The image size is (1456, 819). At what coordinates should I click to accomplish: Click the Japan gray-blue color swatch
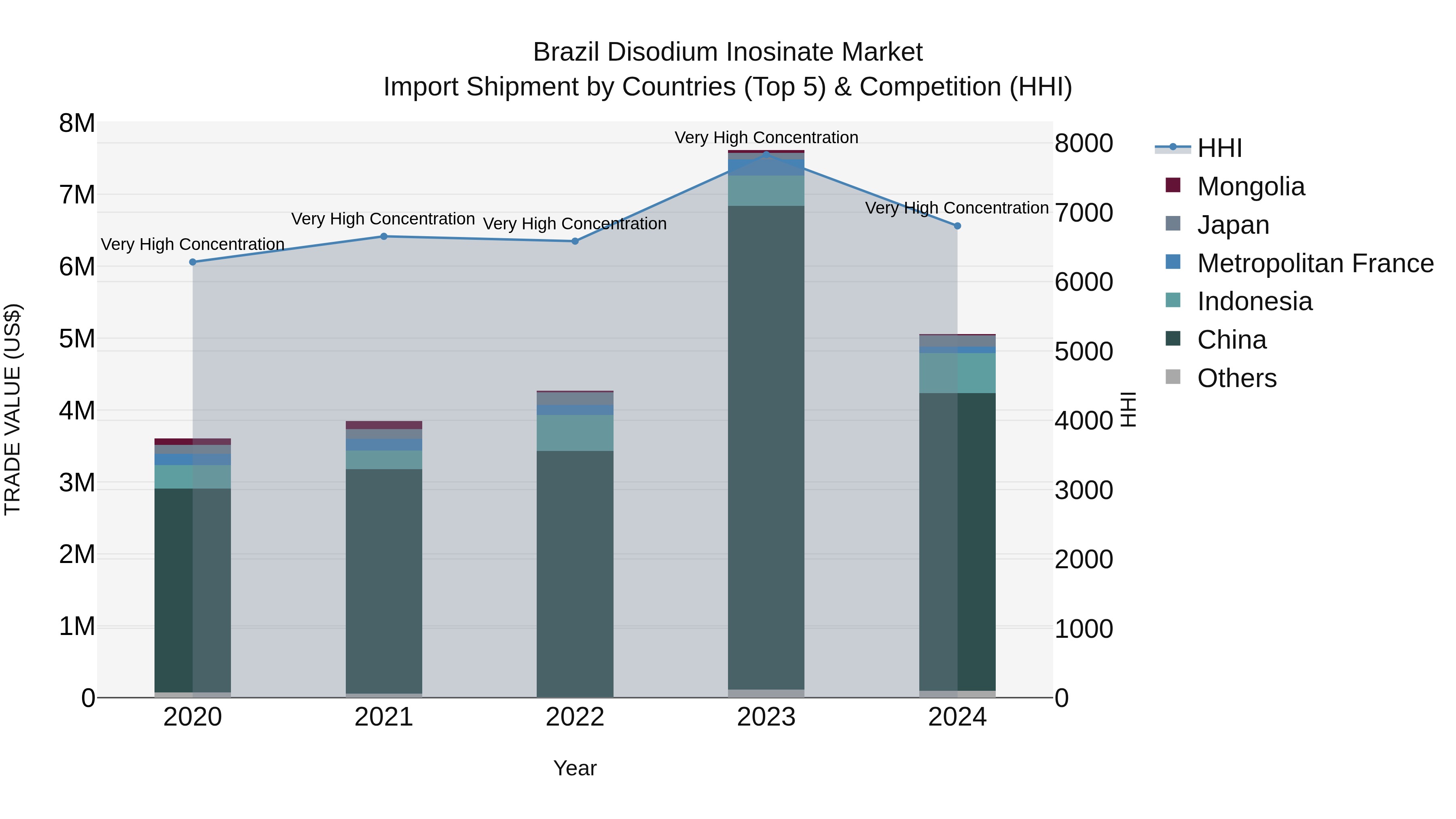click(1173, 223)
